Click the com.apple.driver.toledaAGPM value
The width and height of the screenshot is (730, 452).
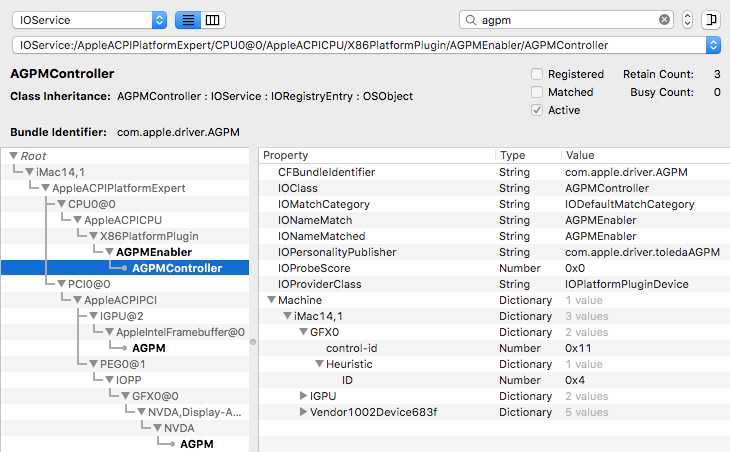point(642,252)
